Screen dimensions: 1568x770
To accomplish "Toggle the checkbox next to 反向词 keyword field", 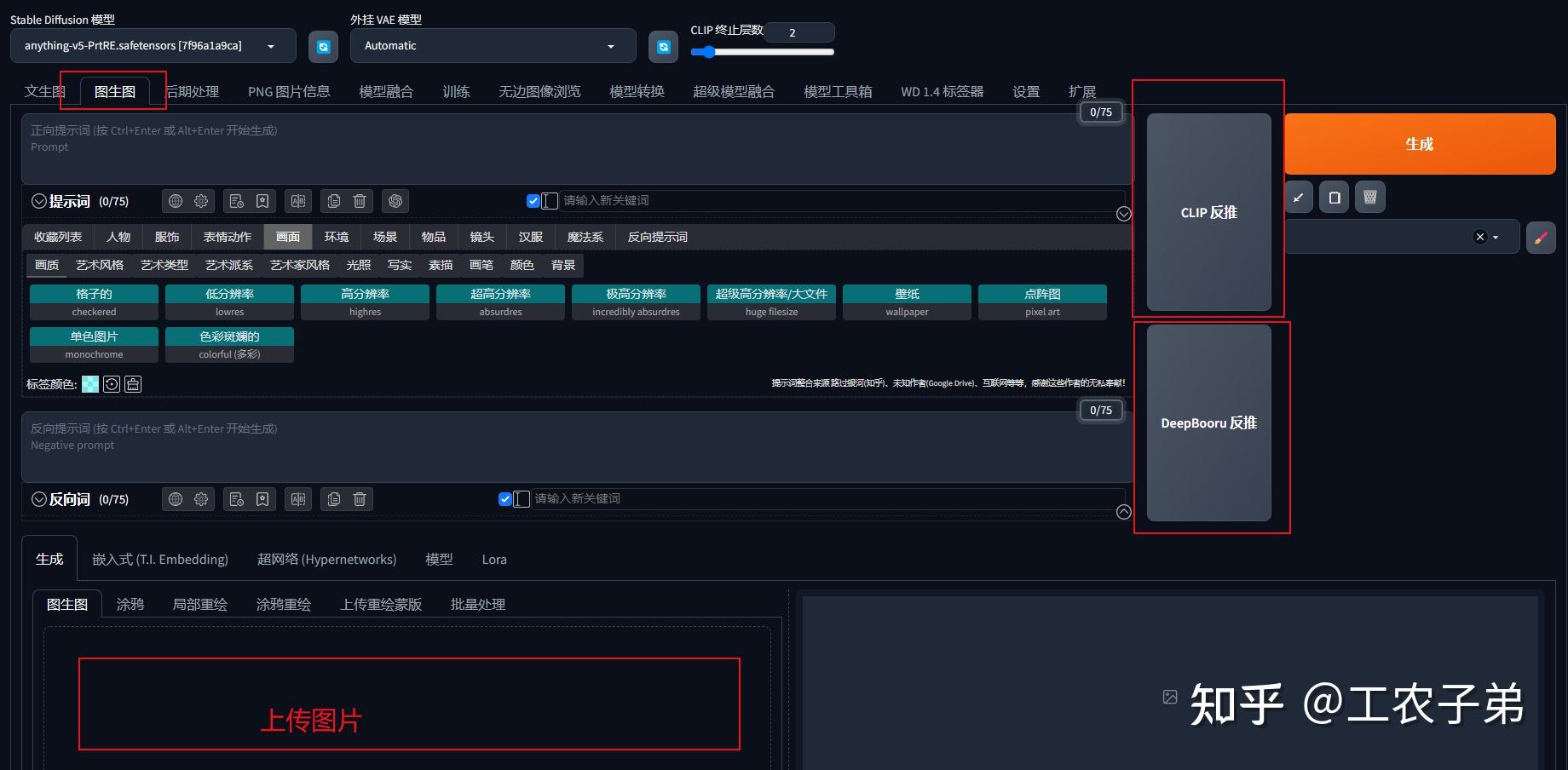I will [505, 499].
